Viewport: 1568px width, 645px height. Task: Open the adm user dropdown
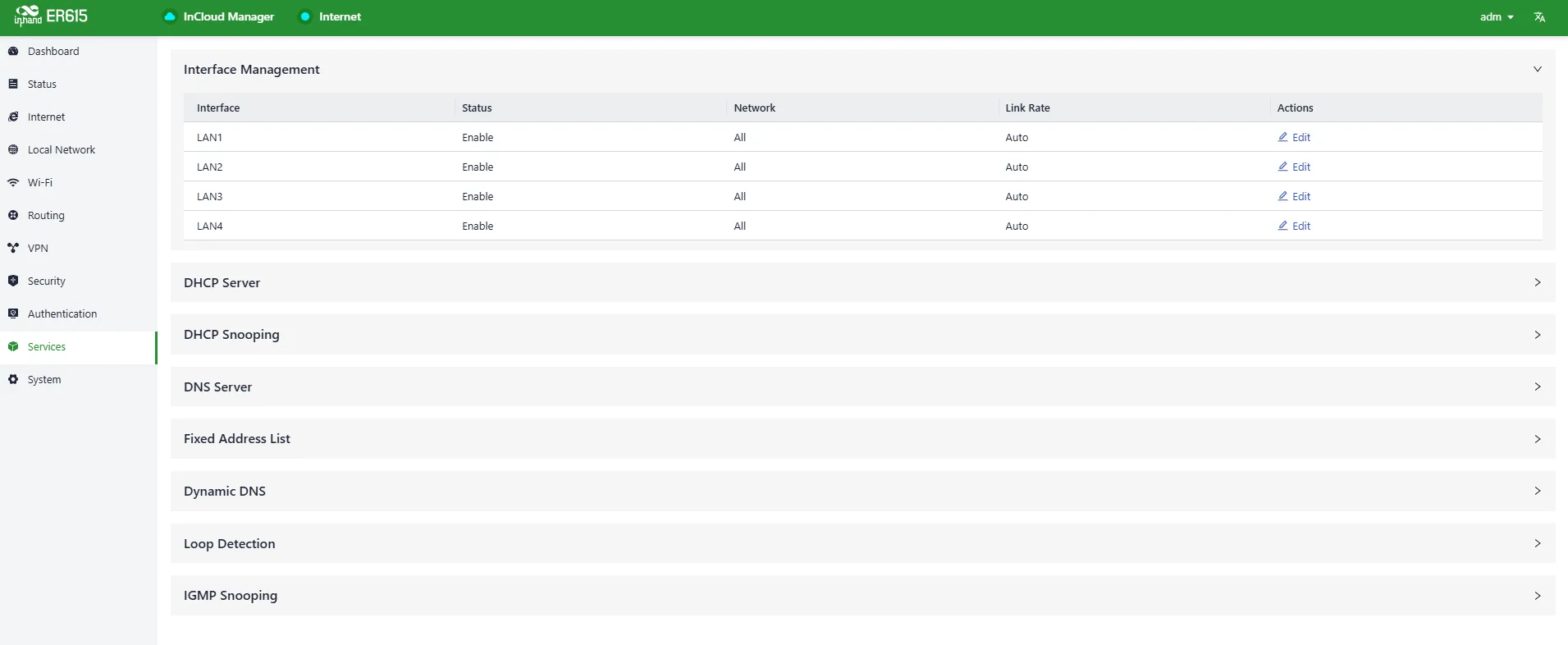(x=1497, y=16)
